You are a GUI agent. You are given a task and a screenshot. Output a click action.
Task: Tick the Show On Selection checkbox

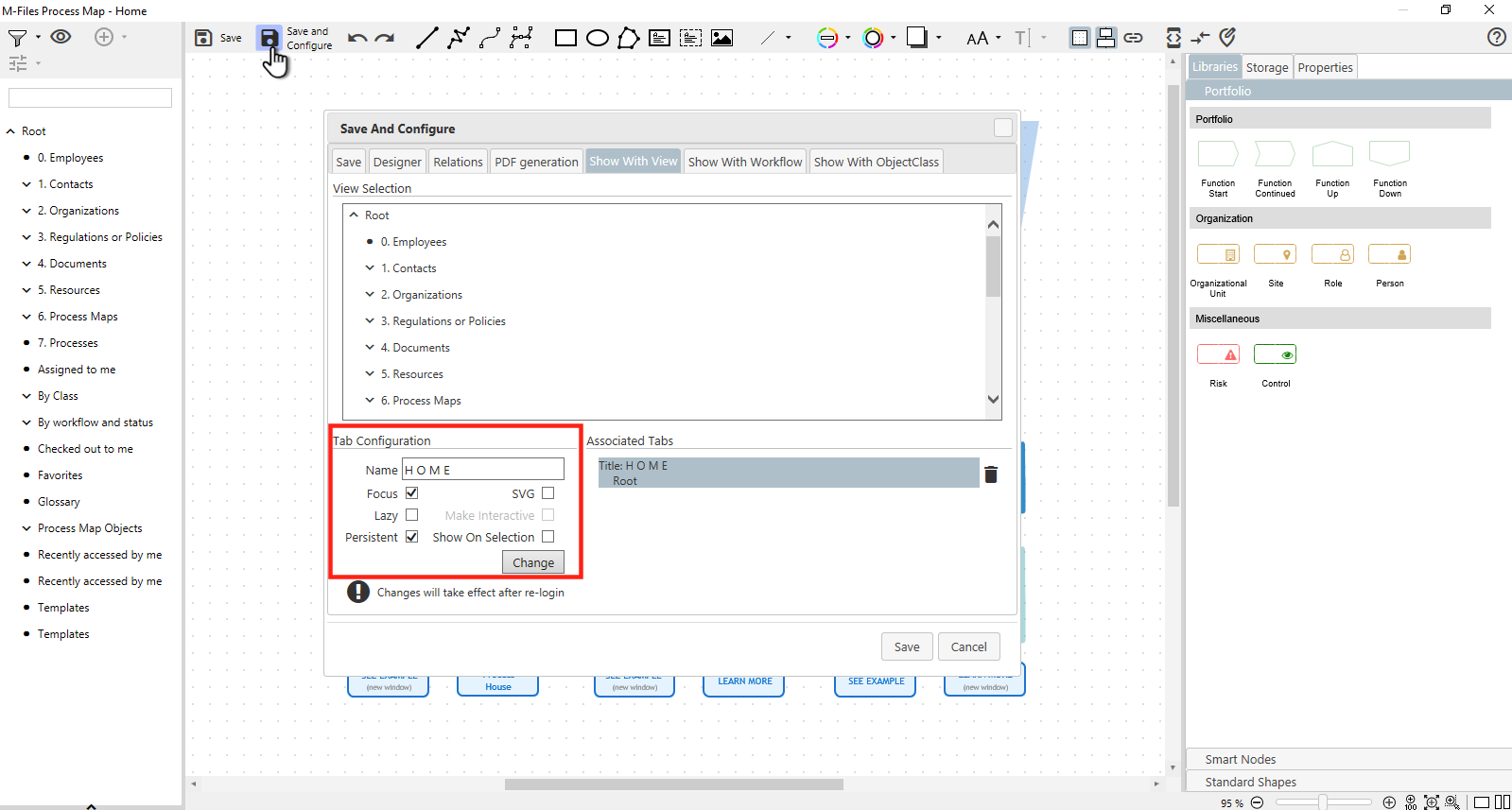click(548, 537)
